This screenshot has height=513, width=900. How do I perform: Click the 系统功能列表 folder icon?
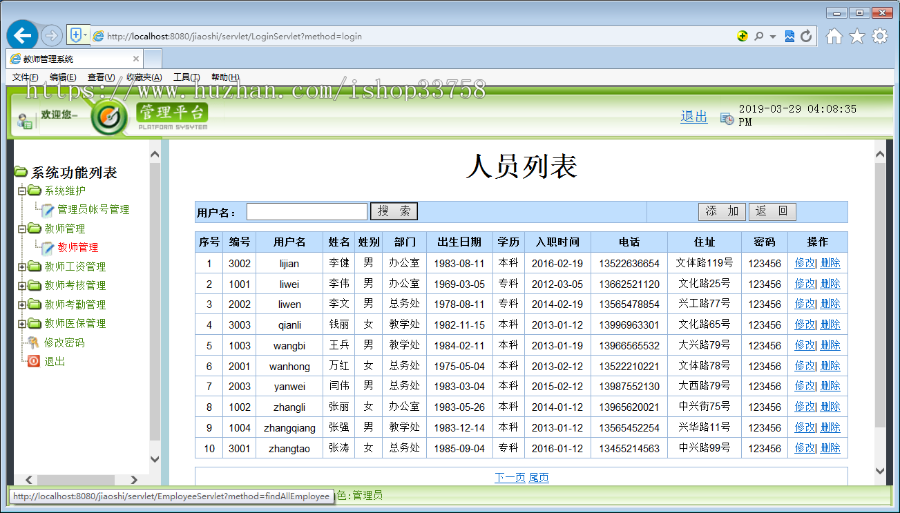click(x=21, y=172)
